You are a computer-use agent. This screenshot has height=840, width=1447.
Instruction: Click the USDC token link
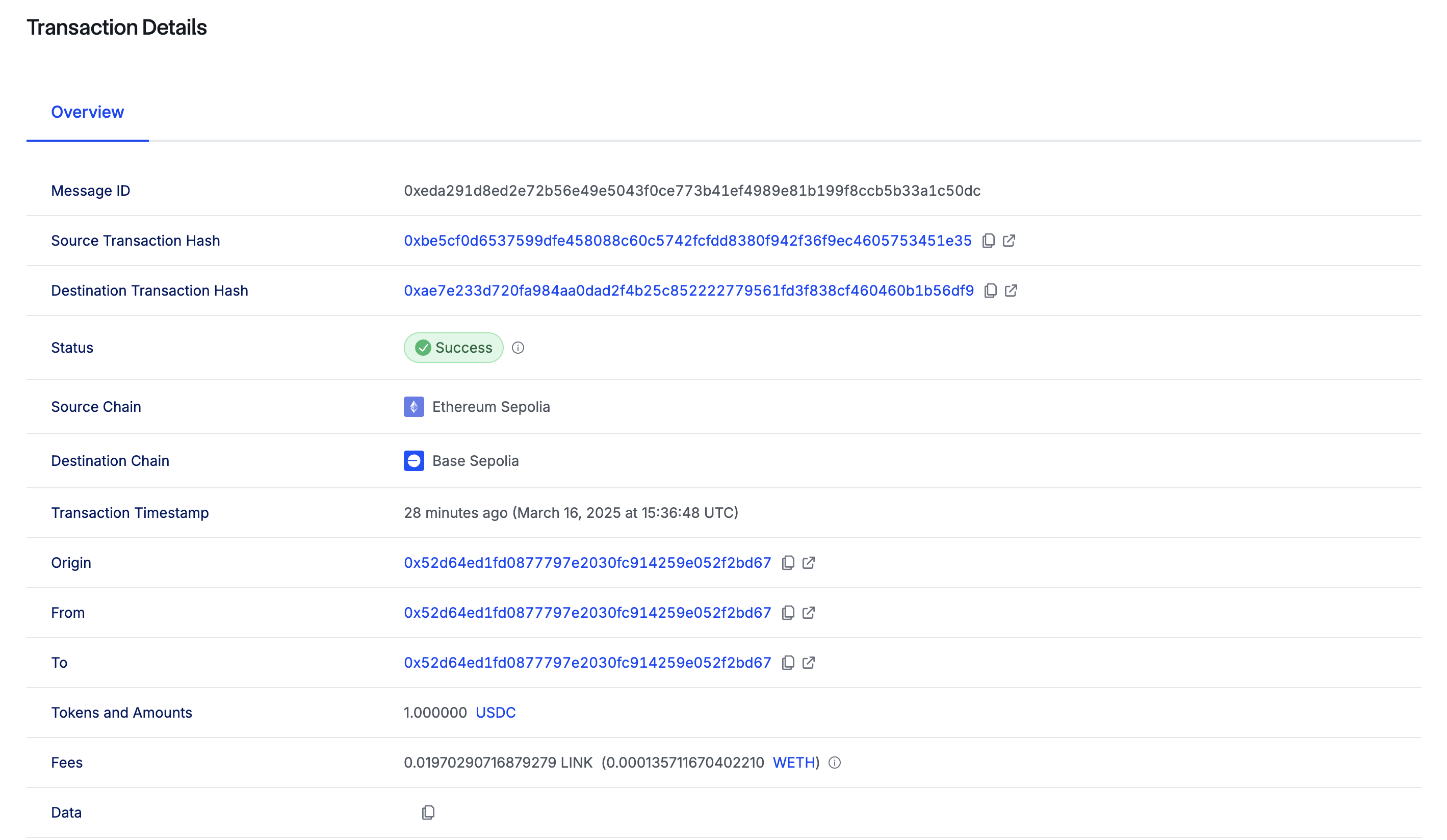496,713
